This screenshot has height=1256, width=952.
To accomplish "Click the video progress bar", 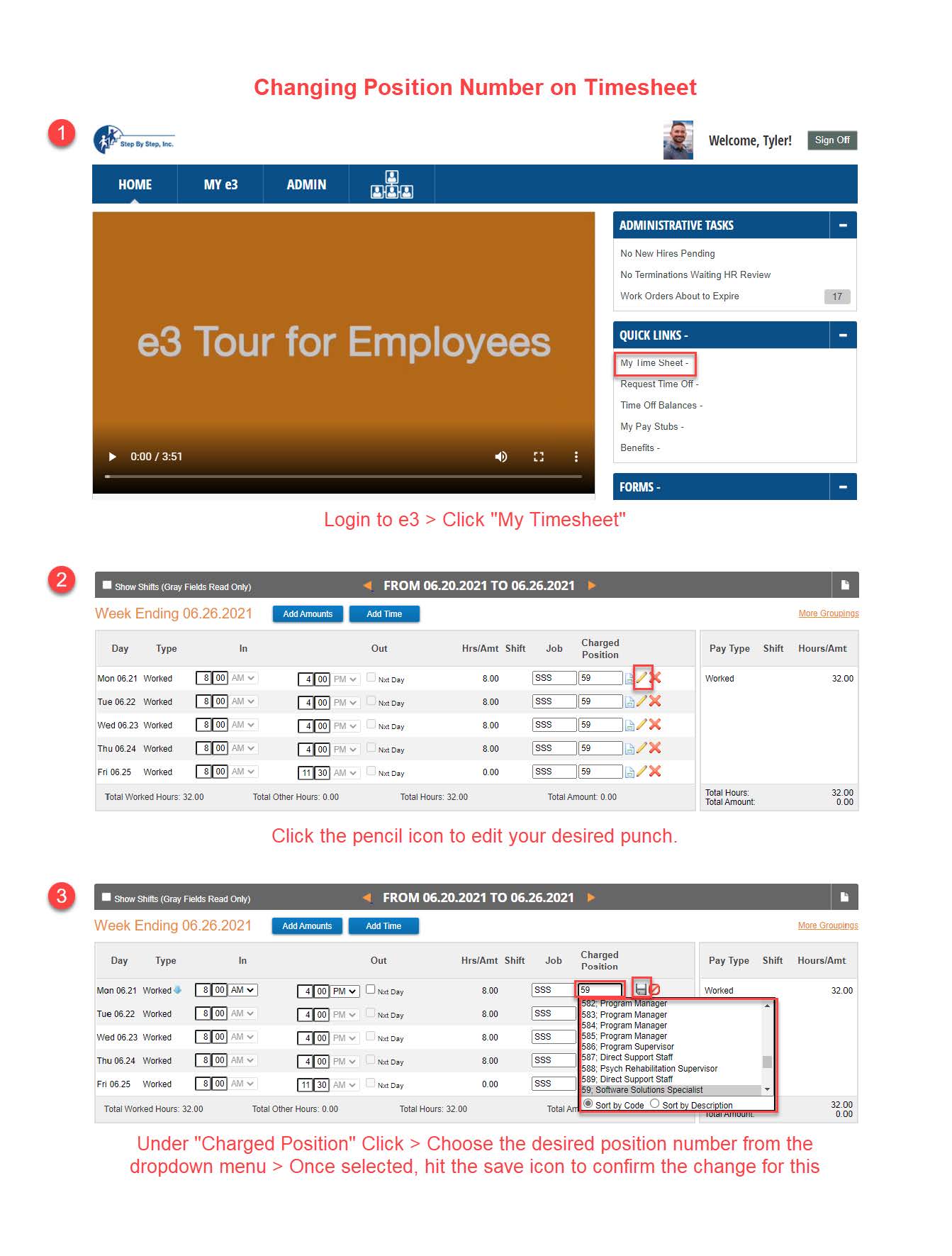I will click(343, 477).
